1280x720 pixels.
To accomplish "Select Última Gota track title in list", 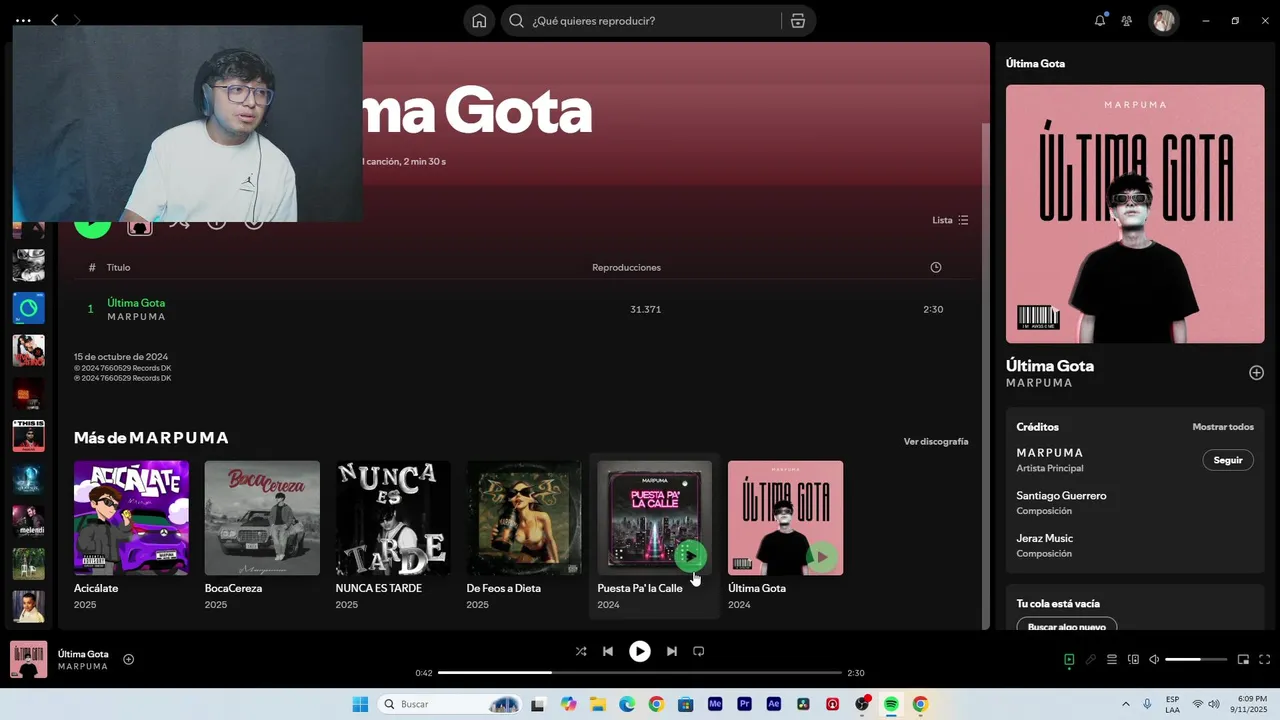I will pos(136,303).
